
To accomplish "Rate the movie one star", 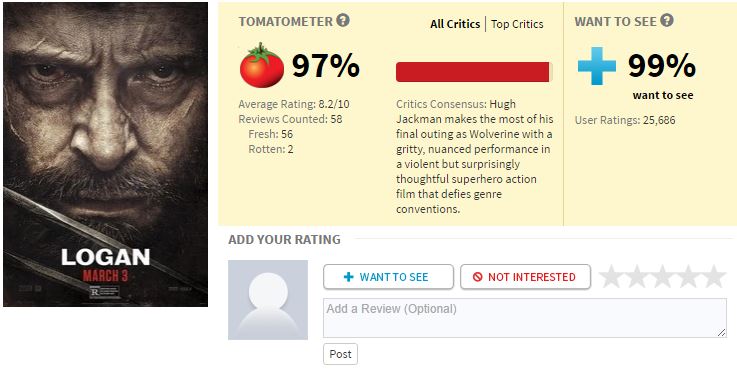I will pos(611,276).
